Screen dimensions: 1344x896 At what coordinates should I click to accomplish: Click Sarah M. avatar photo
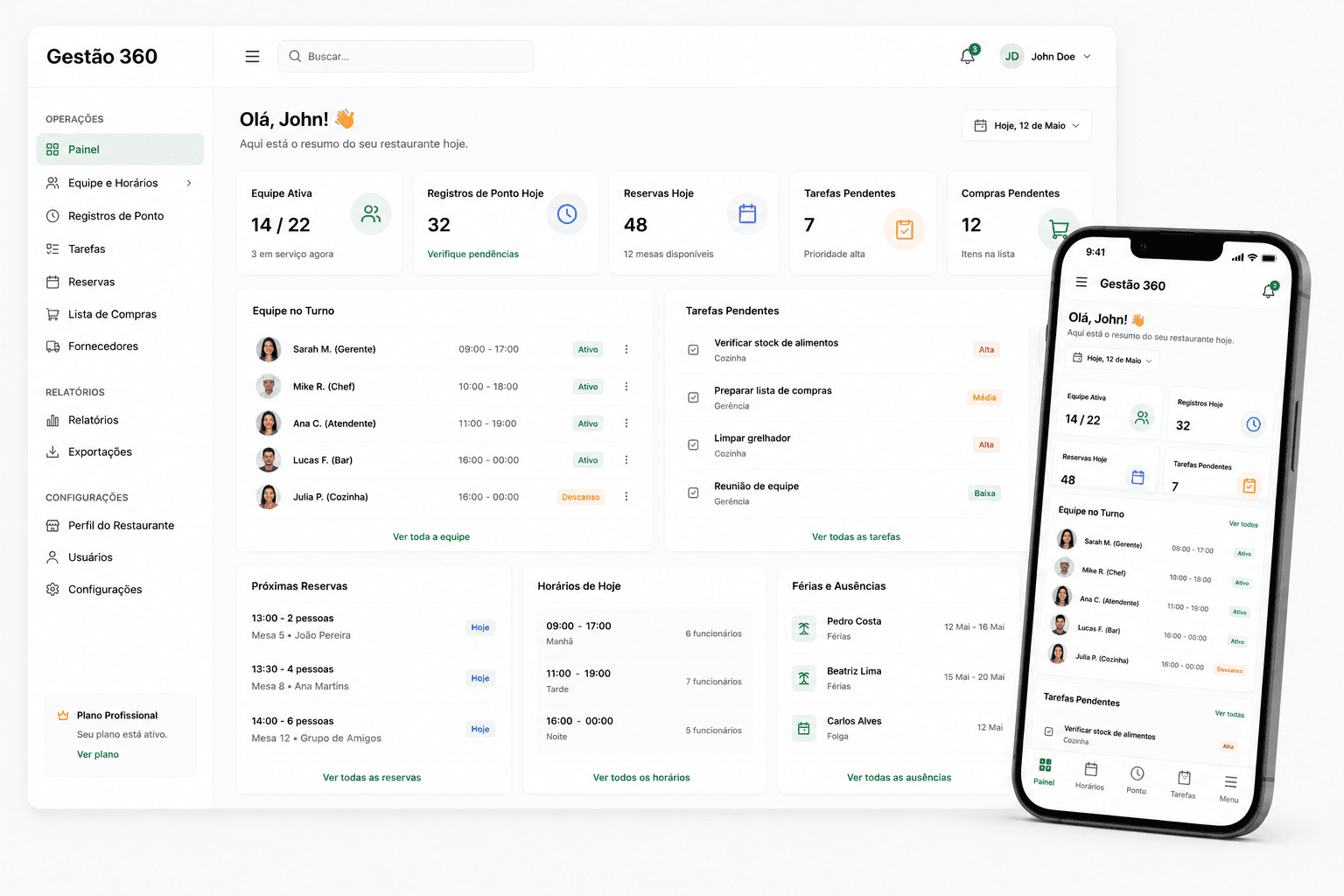point(269,349)
